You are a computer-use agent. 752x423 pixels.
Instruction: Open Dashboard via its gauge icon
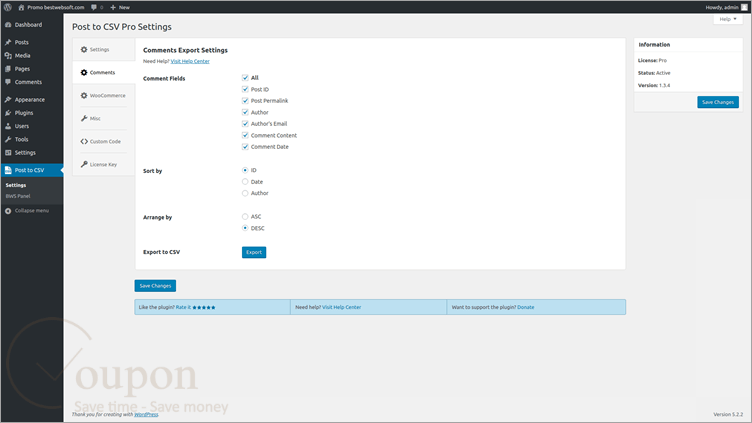[8, 24]
